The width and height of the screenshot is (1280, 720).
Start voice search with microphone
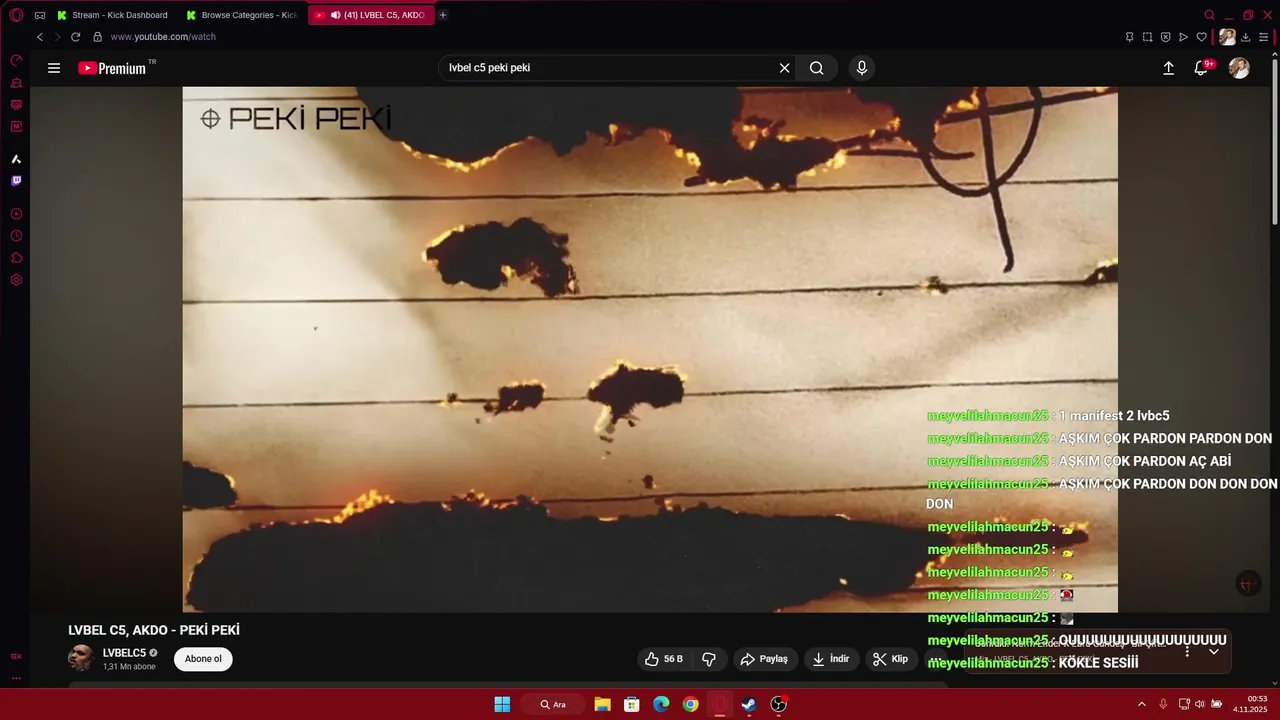[862, 68]
